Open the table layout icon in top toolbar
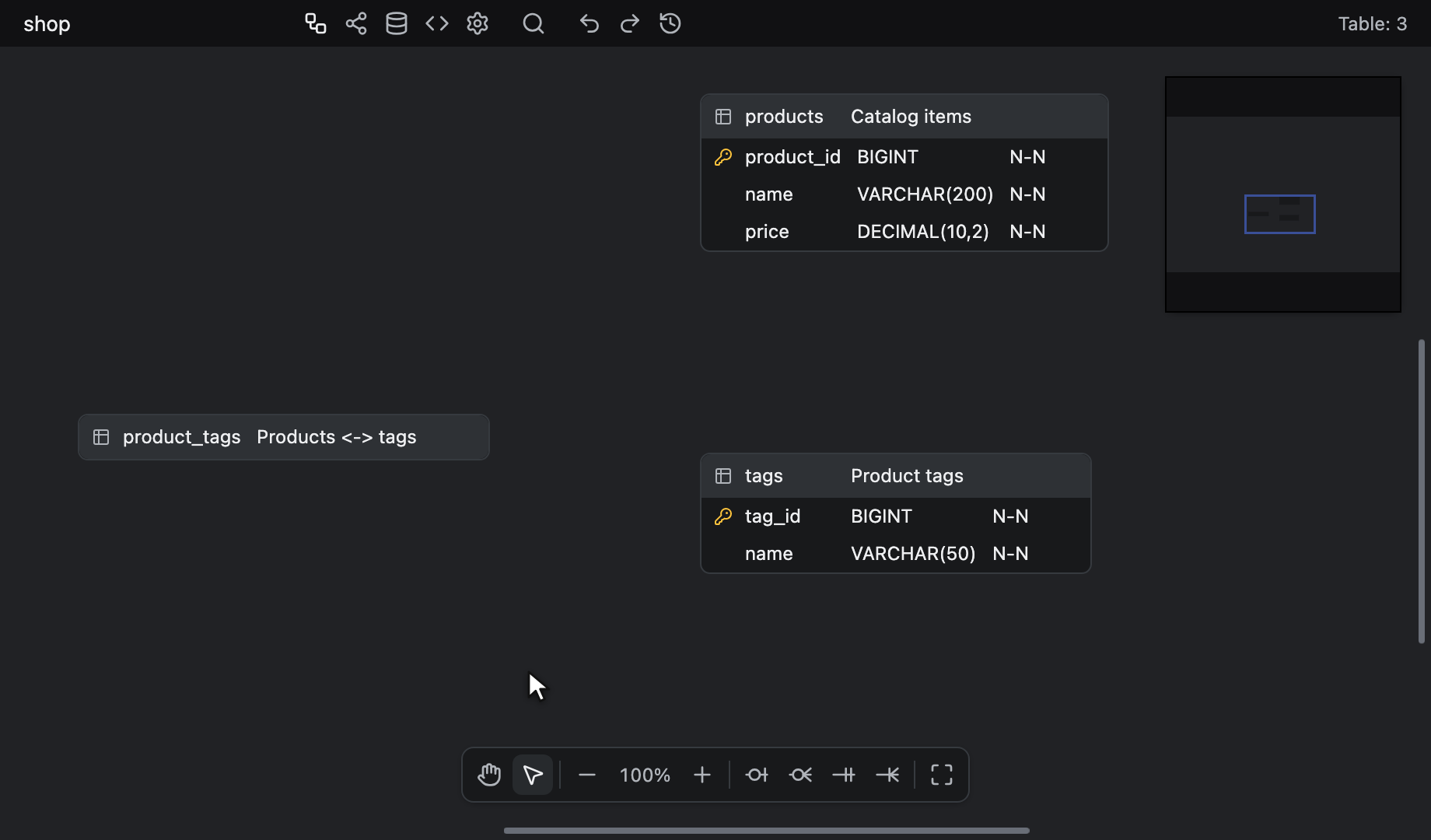Screen dimensions: 1431x840 pos(315,23)
